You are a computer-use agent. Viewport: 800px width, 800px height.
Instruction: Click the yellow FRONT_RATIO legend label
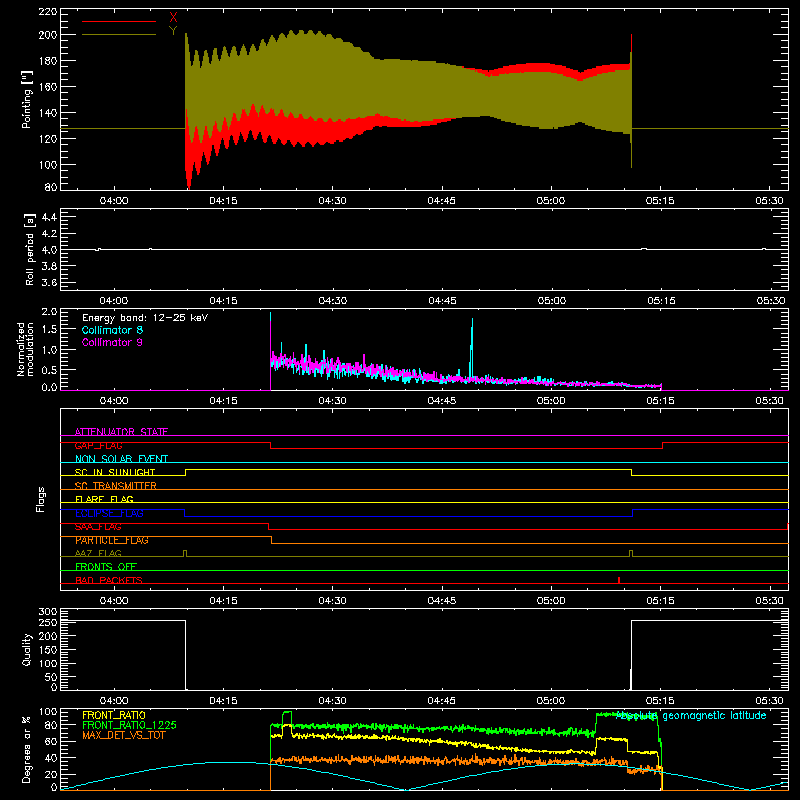coord(114,715)
